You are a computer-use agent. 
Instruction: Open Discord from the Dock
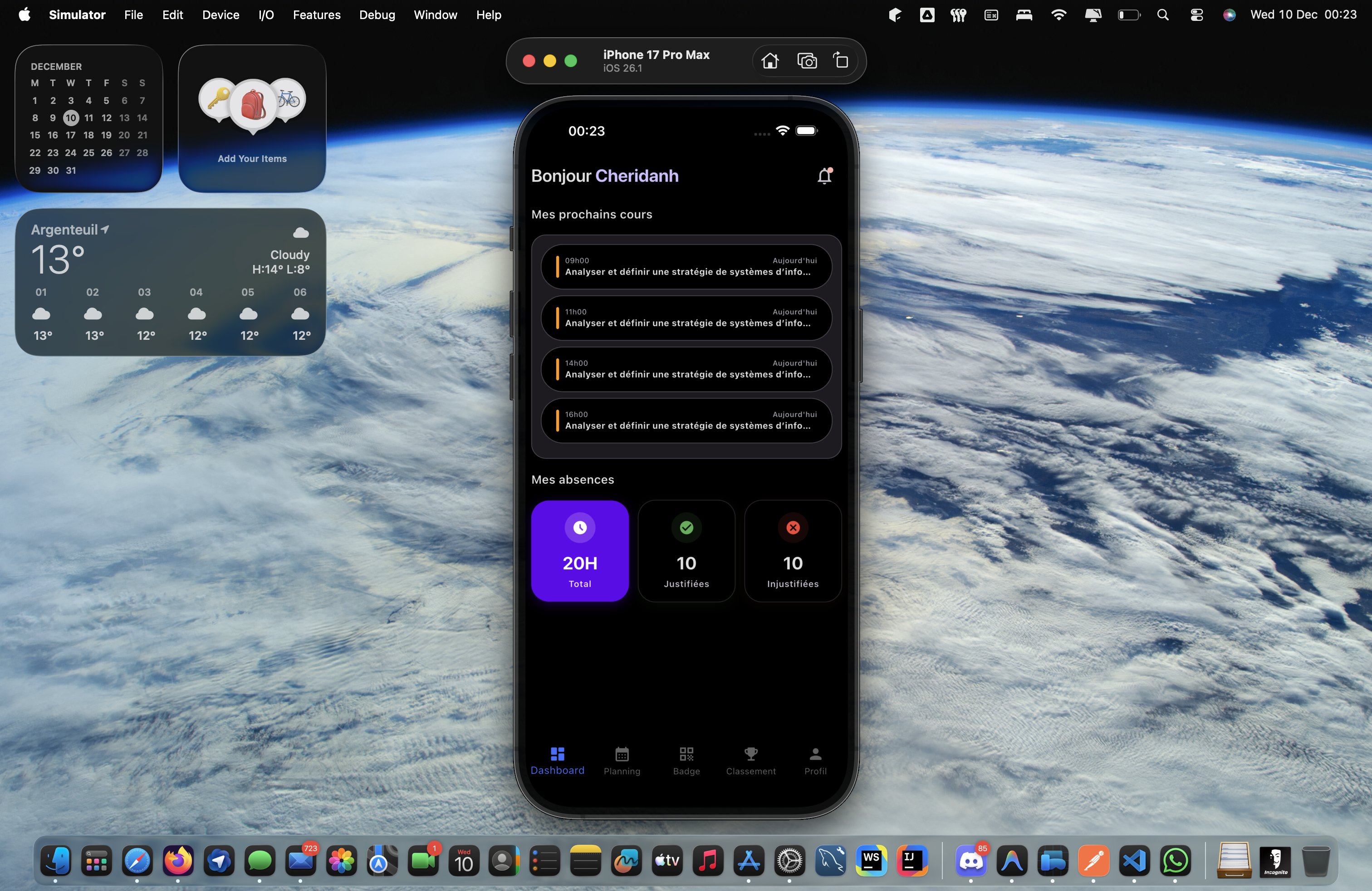(x=971, y=861)
